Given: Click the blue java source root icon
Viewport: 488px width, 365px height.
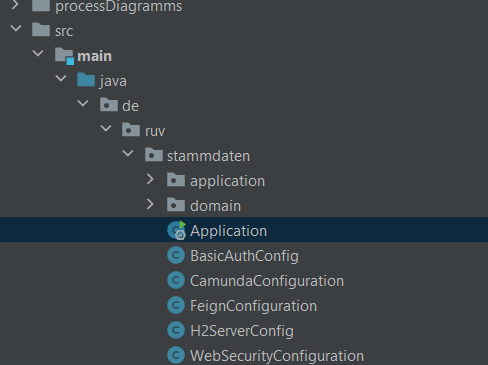Looking at the screenshot, I should [86, 80].
